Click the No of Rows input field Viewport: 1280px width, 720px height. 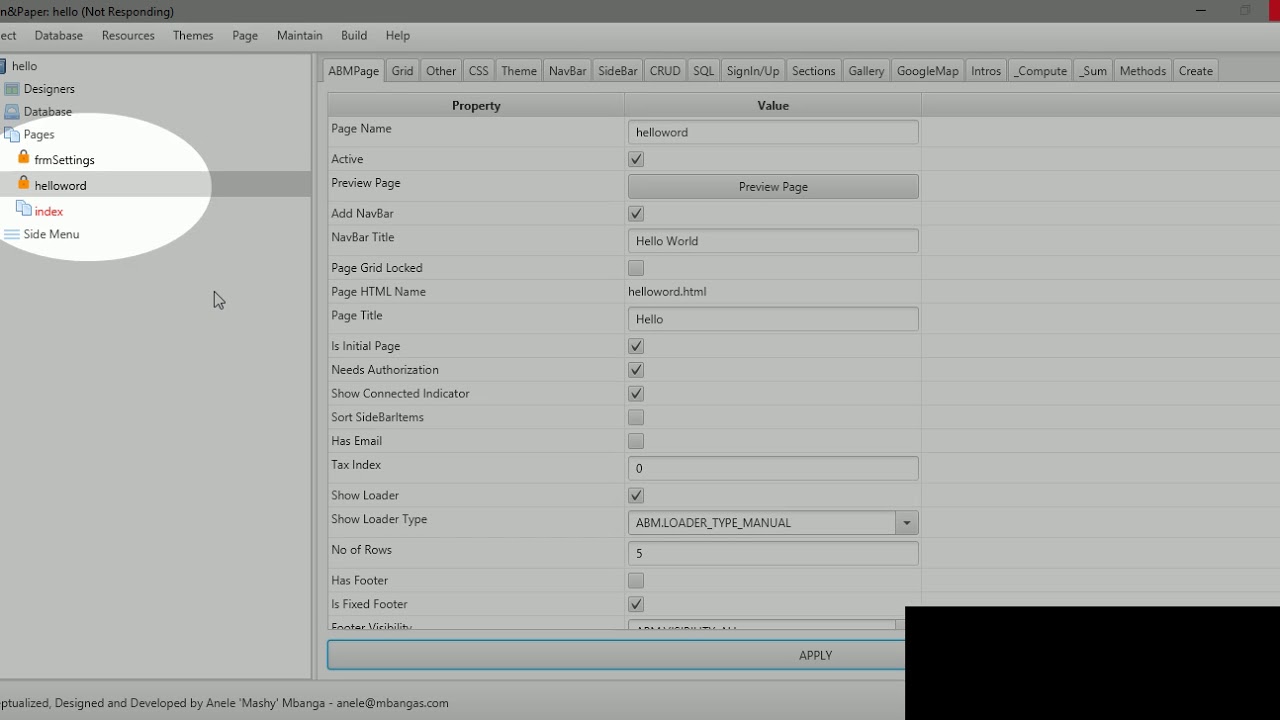pyautogui.click(x=773, y=553)
